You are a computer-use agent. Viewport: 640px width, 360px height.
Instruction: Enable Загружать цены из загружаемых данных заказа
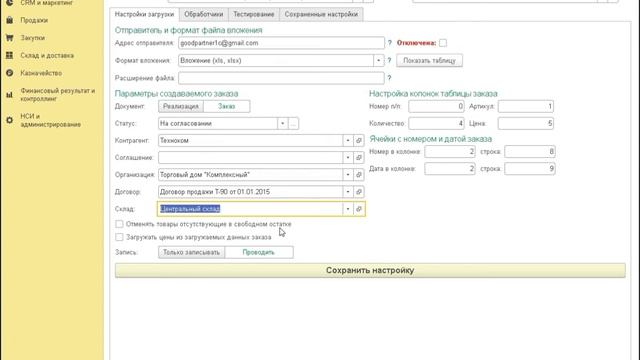coord(119,237)
